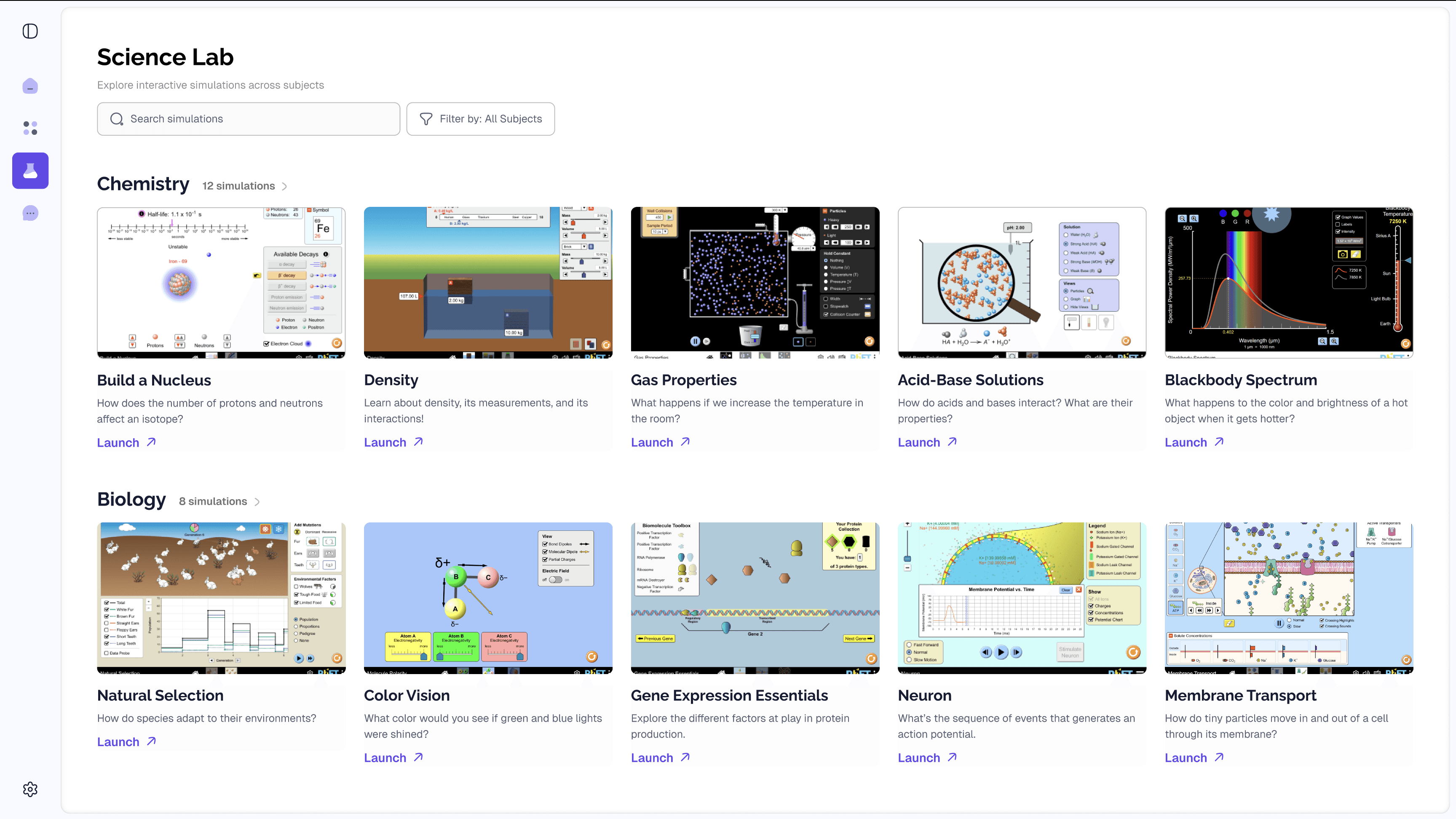Viewport: 1456px width, 819px height.
Task: Open the four-dots apps icon in sidebar
Action: point(30,128)
